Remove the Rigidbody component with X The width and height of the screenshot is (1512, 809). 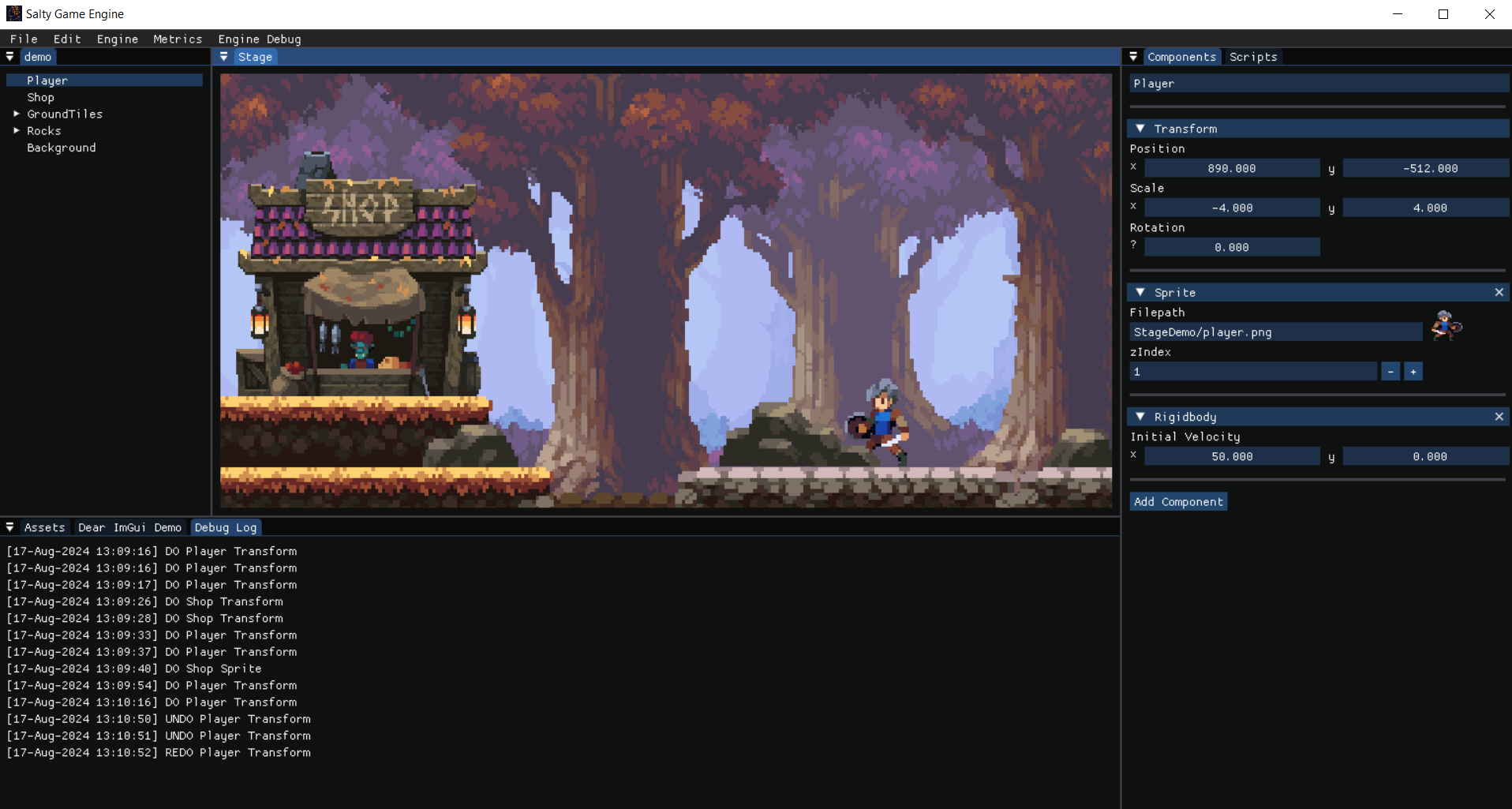click(1499, 417)
